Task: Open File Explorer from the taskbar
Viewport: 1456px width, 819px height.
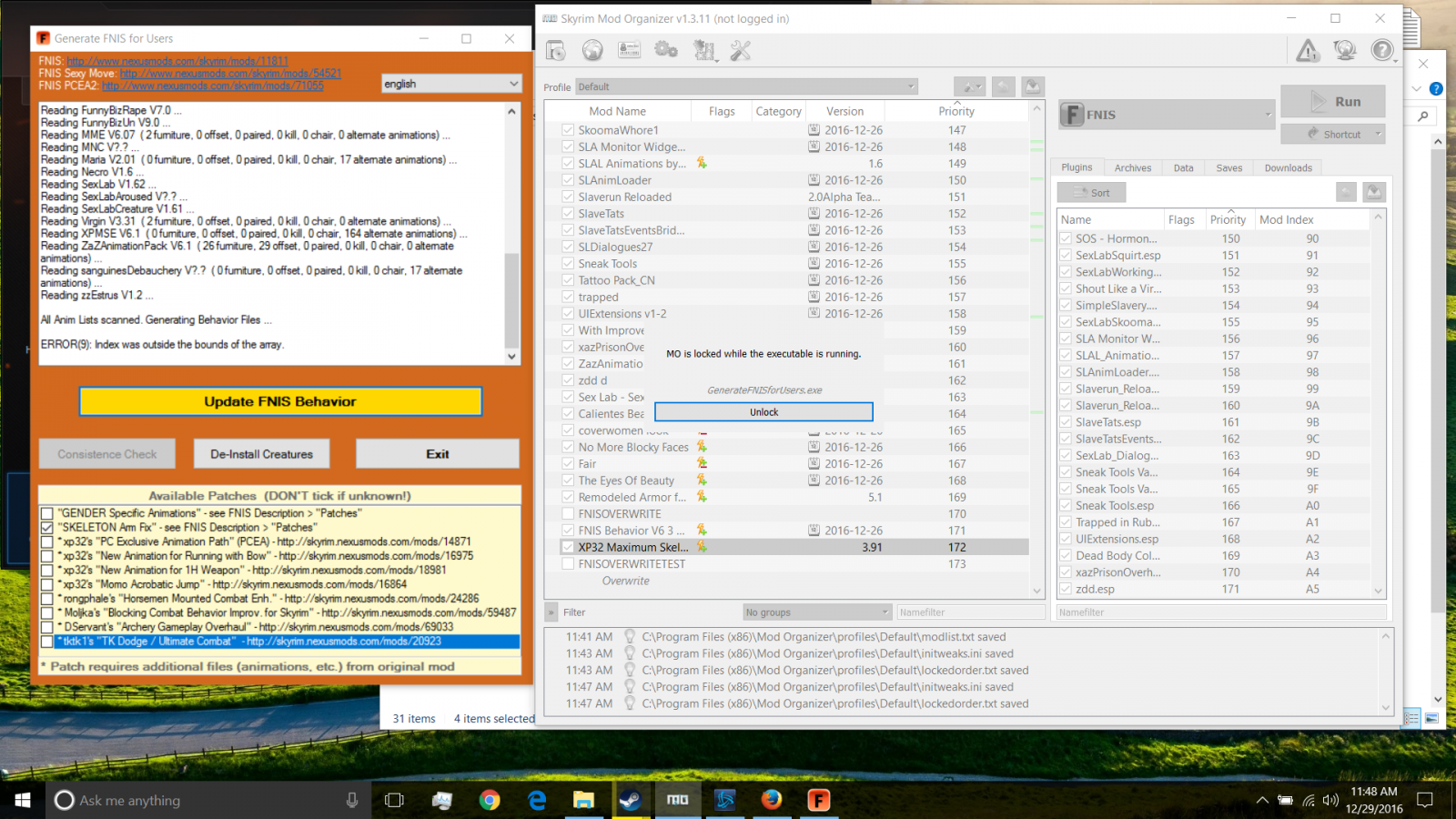Action: click(583, 800)
